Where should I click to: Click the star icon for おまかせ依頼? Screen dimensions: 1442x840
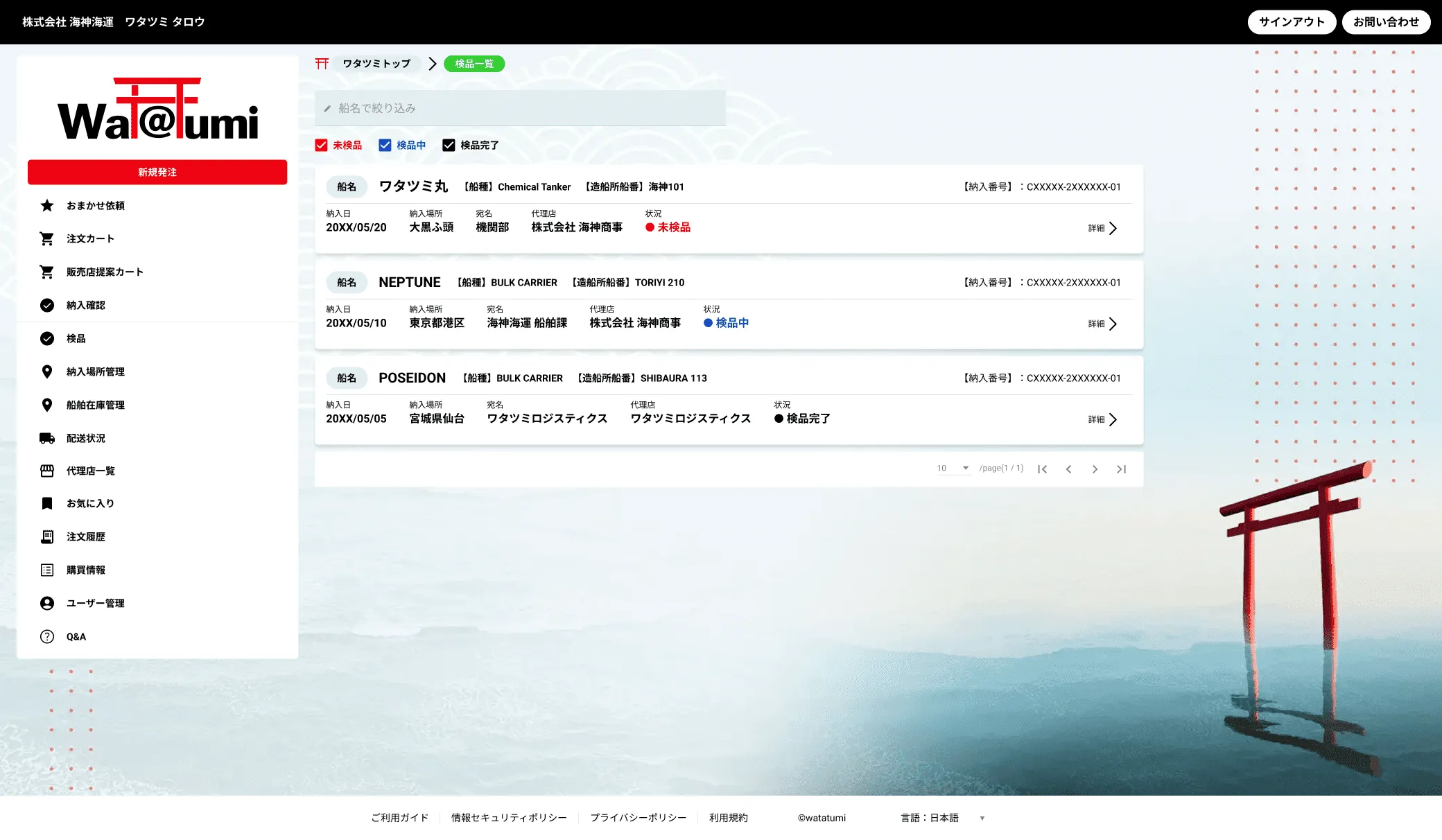46,206
